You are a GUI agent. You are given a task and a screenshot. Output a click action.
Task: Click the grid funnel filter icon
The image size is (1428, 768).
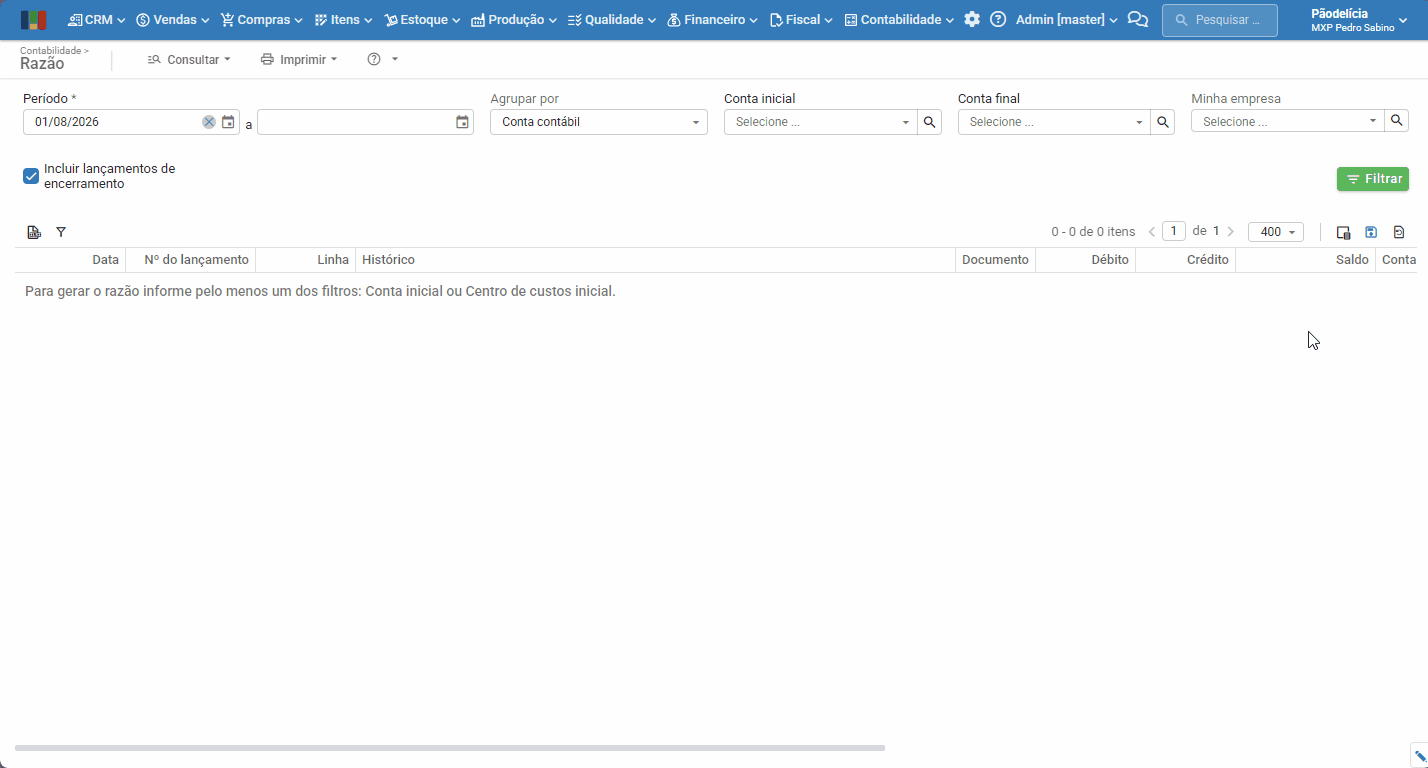(61, 232)
